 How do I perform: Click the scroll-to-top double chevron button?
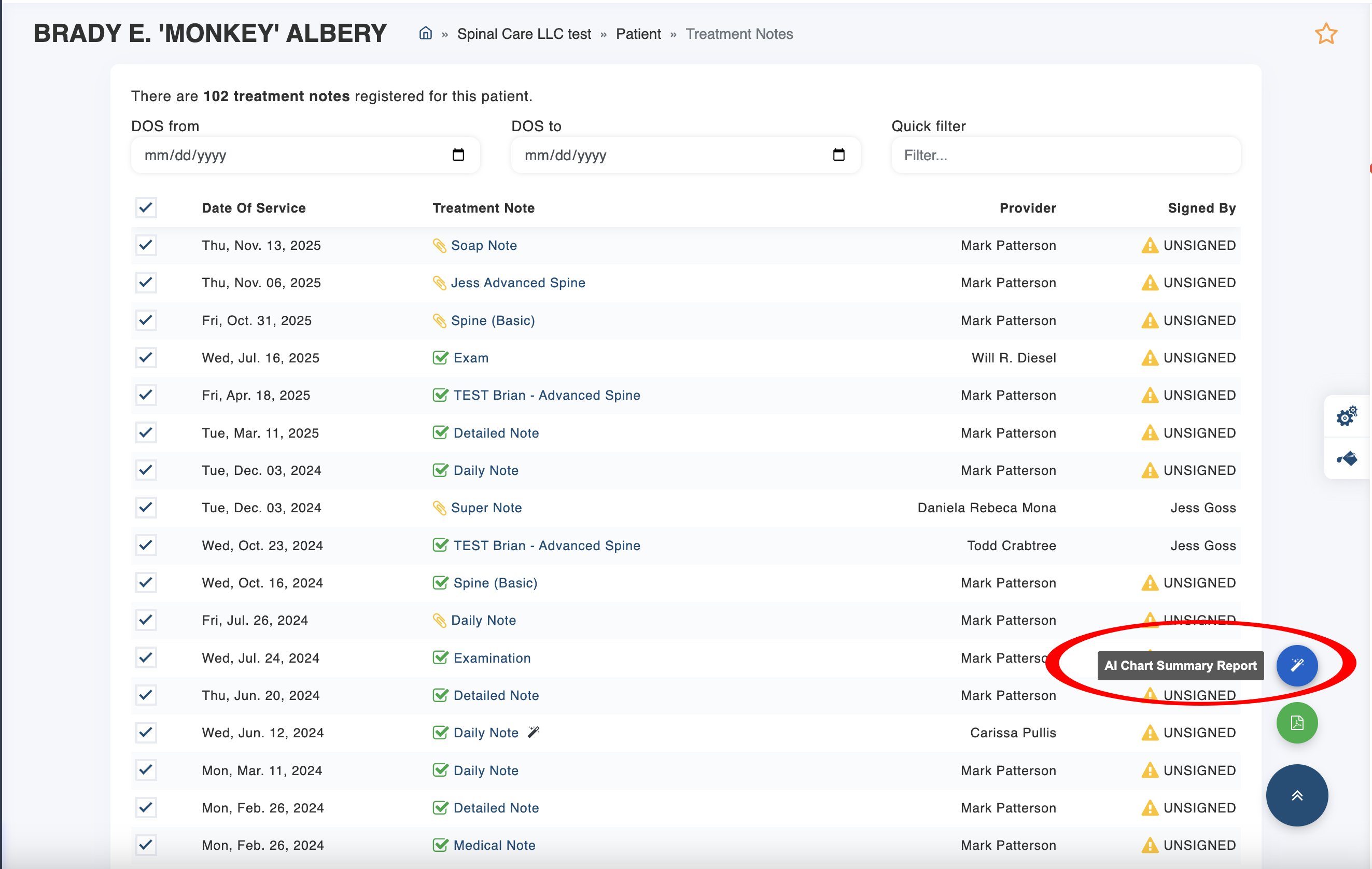pos(1296,795)
